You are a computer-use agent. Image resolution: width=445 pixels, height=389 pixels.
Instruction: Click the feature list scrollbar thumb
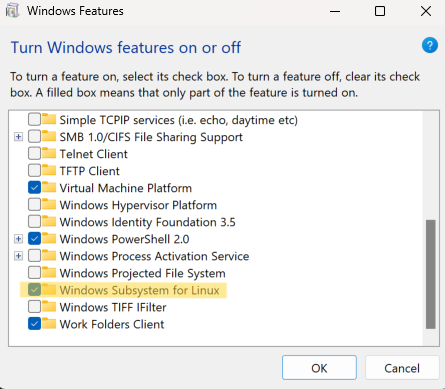431,274
